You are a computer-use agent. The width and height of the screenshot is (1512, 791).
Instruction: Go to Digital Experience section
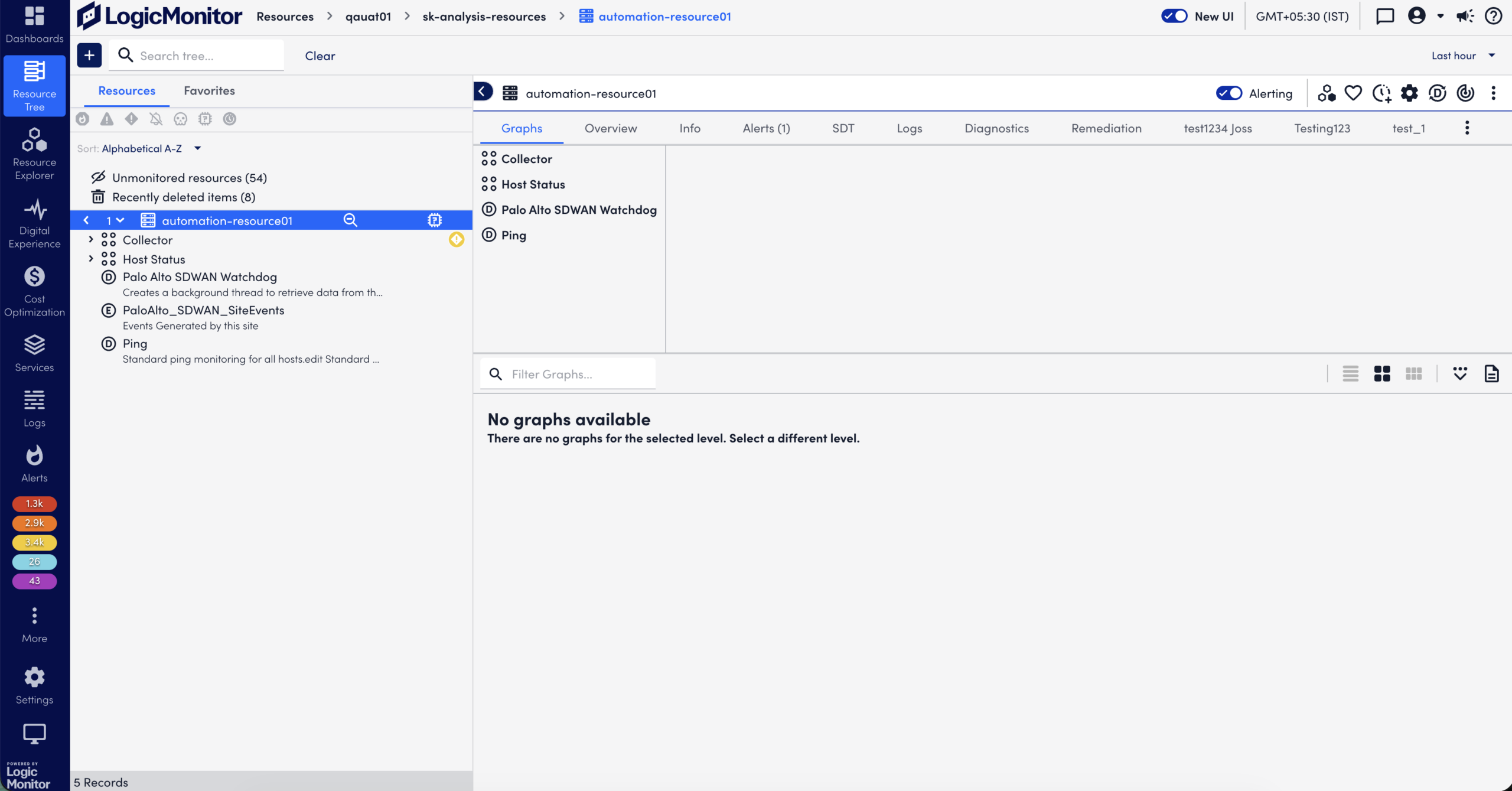tap(34, 223)
